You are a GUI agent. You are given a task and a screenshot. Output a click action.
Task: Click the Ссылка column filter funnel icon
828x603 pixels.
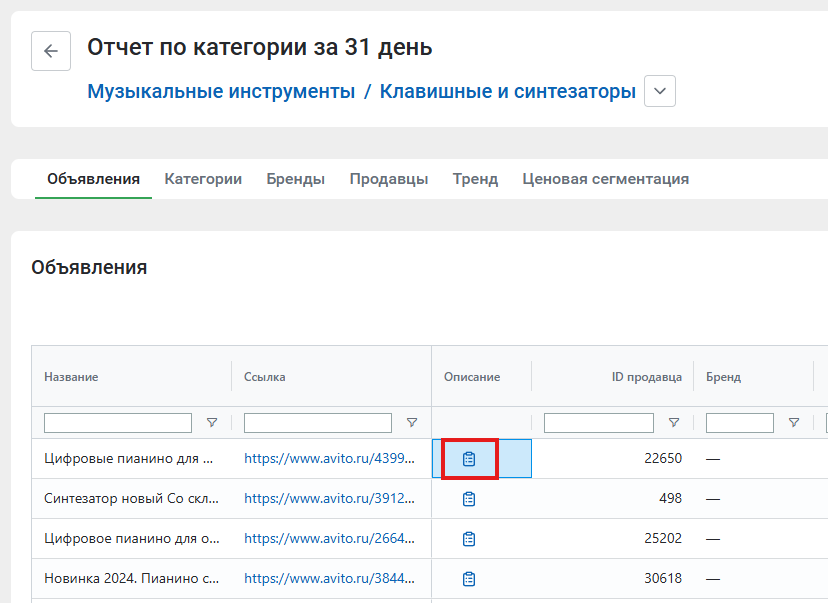pos(412,422)
